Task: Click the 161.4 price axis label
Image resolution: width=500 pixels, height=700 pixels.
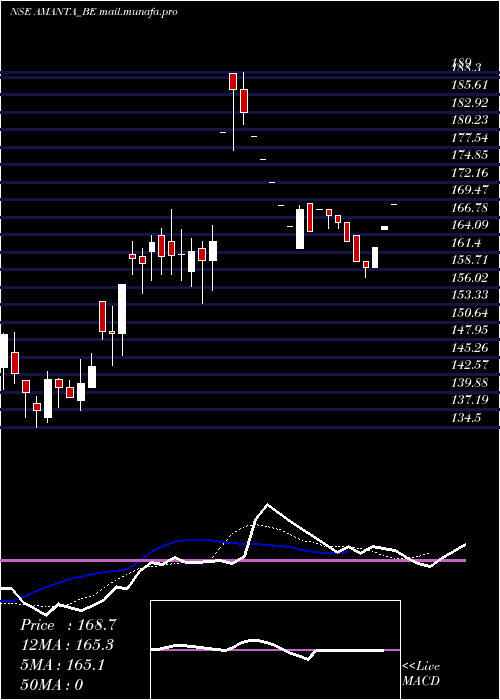Action: coord(467,243)
